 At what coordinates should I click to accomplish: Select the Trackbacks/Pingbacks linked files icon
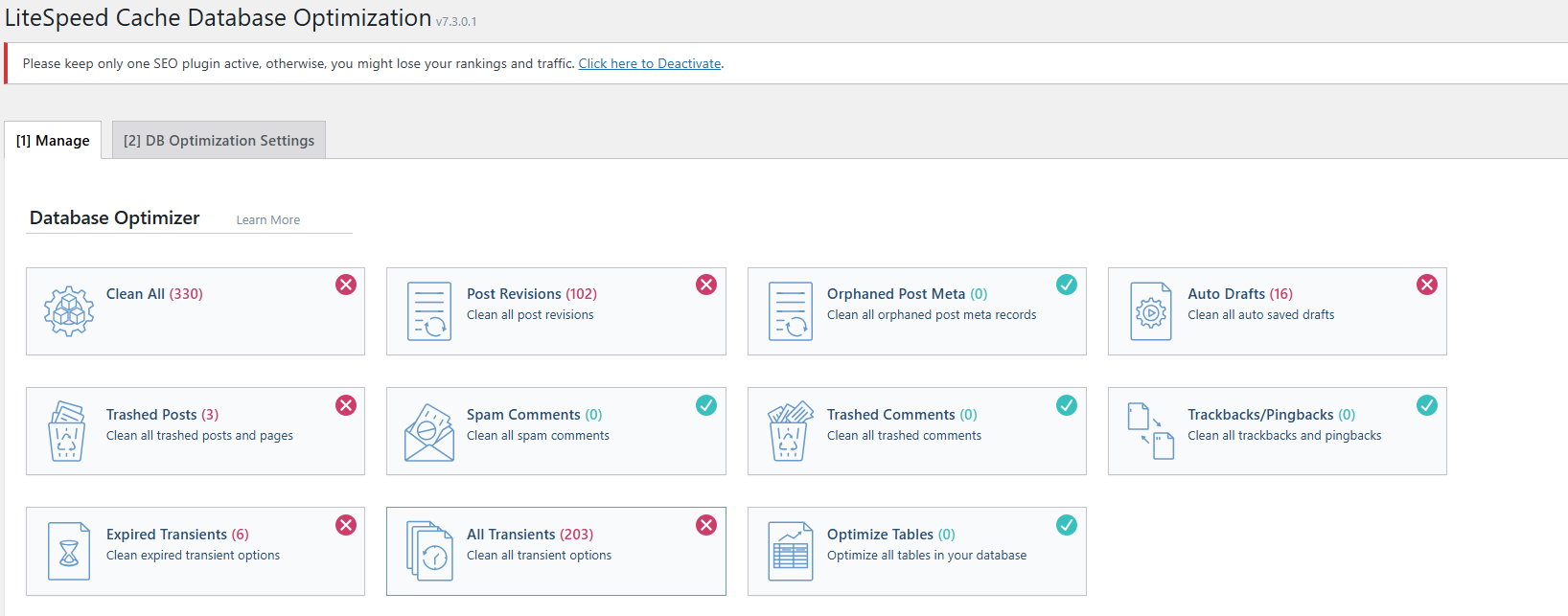(1150, 431)
